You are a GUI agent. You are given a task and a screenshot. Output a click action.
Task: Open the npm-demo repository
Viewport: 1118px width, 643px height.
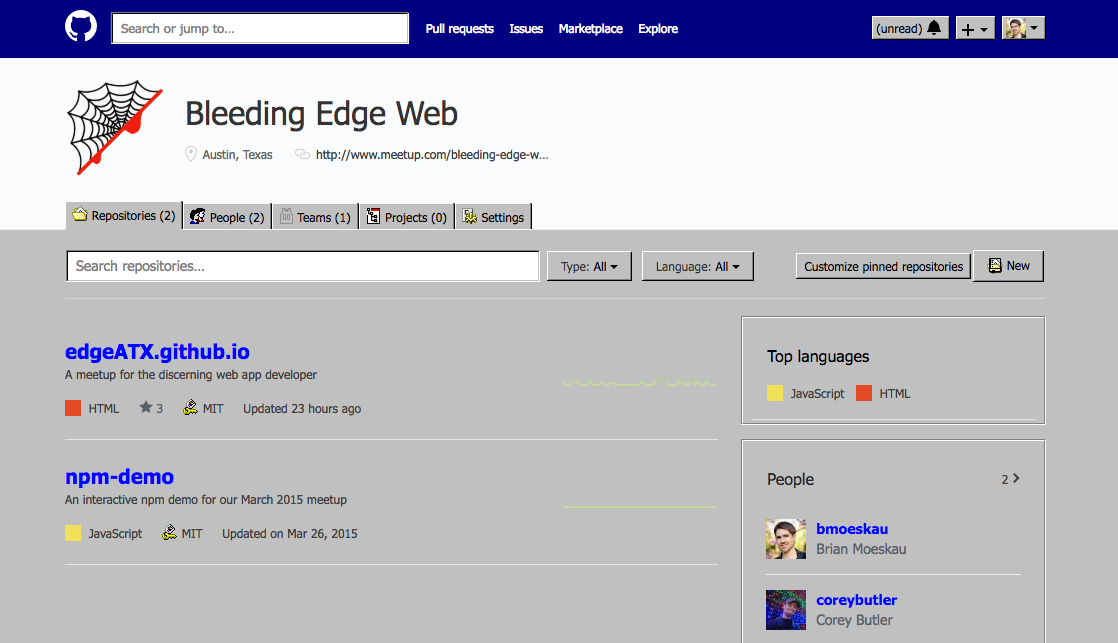(x=119, y=476)
